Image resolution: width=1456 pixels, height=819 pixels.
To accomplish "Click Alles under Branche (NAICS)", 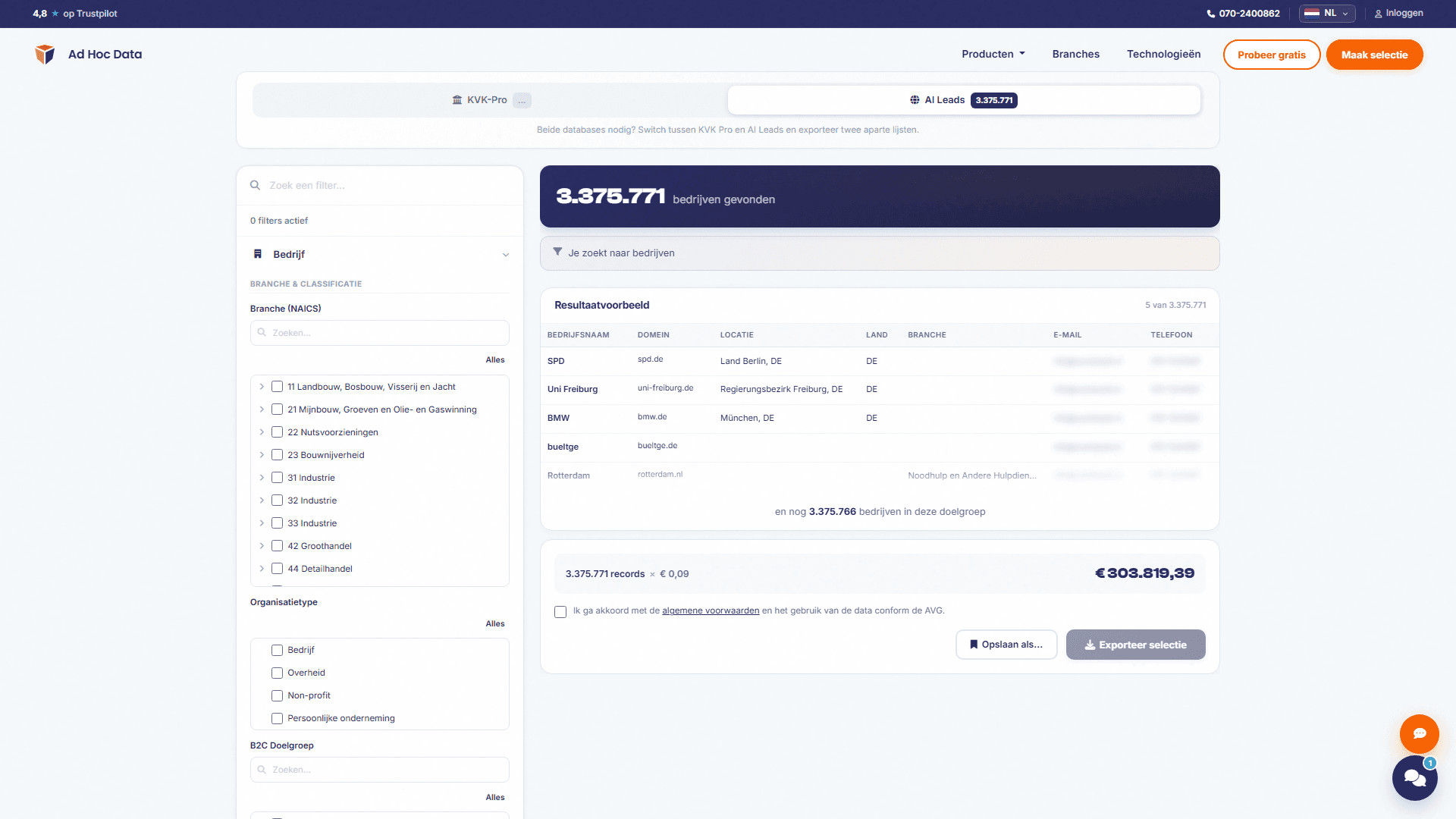I will pos(495,360).
